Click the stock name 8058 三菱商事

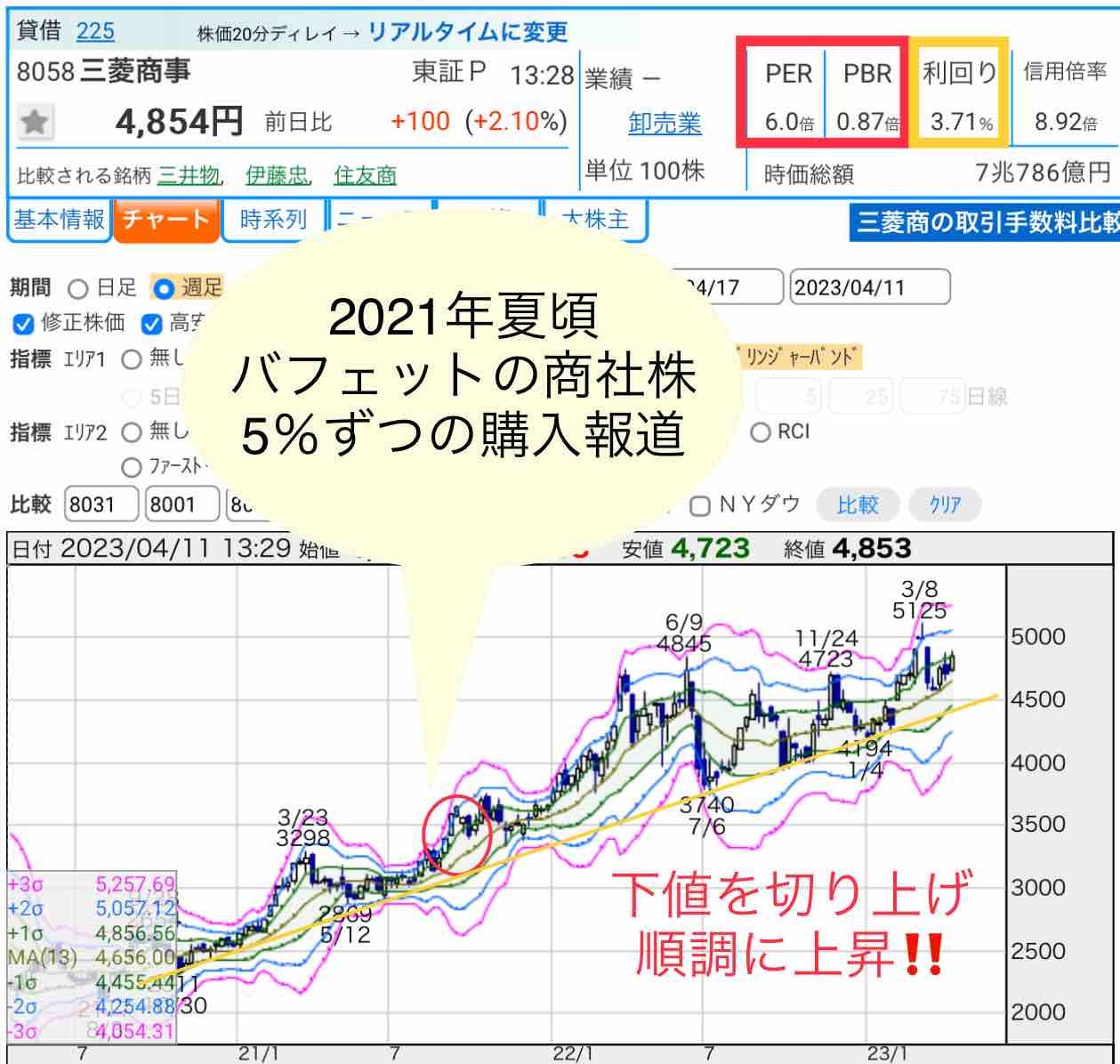tap(104, 71)
